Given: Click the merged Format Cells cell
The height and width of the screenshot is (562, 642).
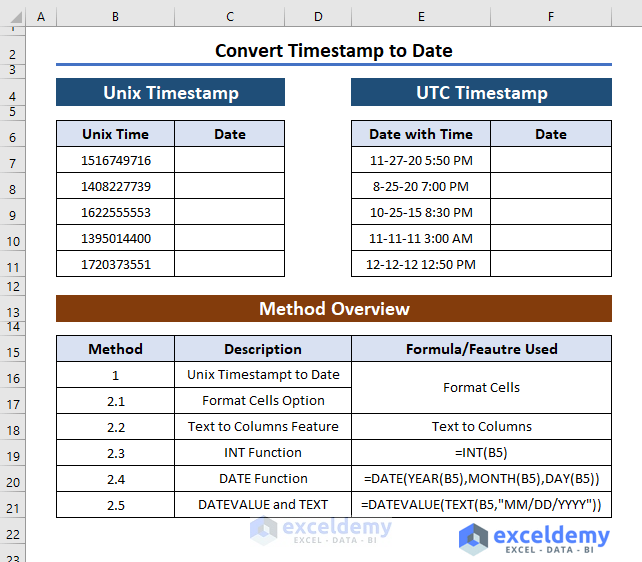Looking at the screenshot, I should click(482, 387).
